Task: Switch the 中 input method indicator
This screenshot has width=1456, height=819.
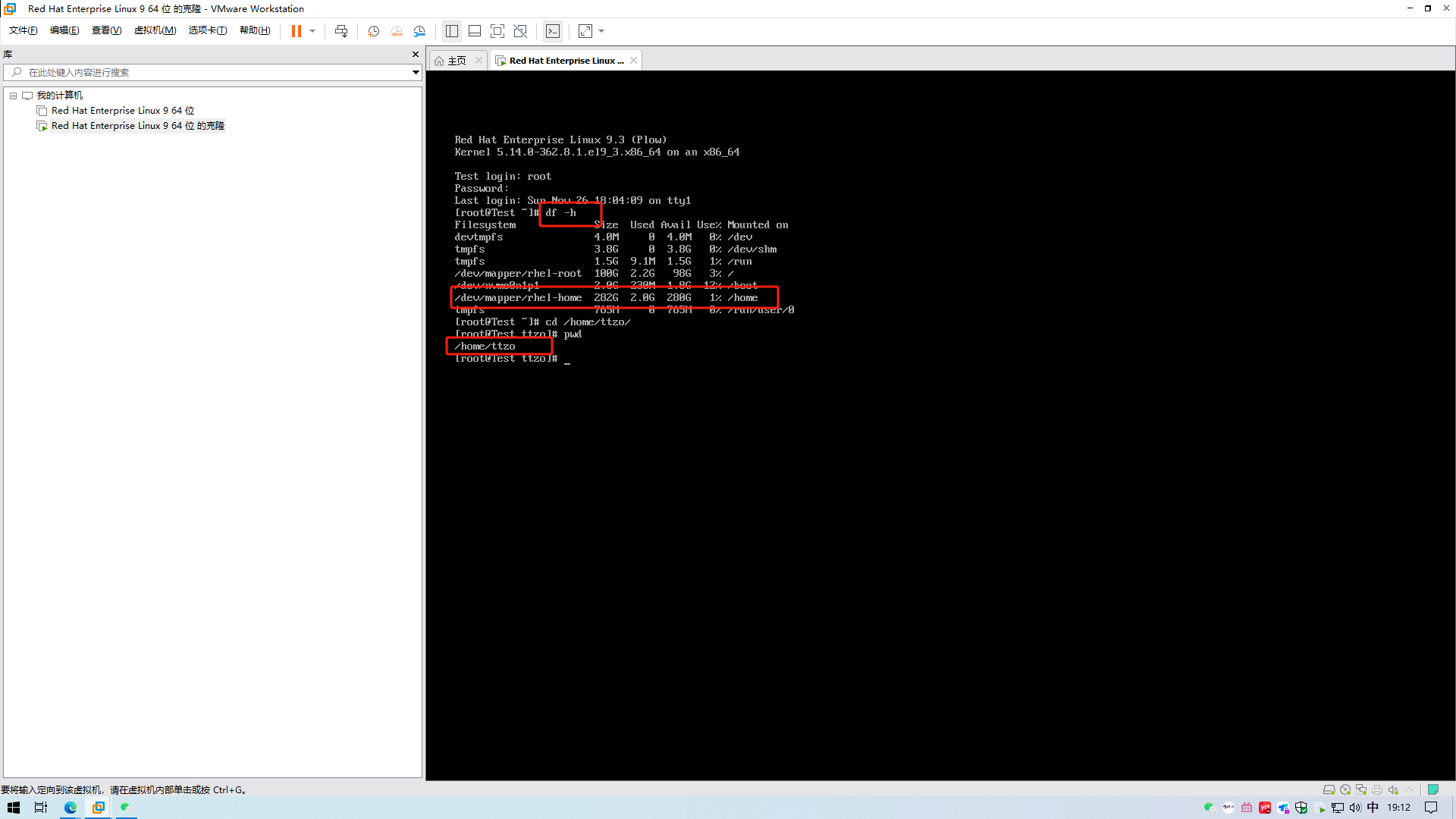Action: (x=1373, y=808)
